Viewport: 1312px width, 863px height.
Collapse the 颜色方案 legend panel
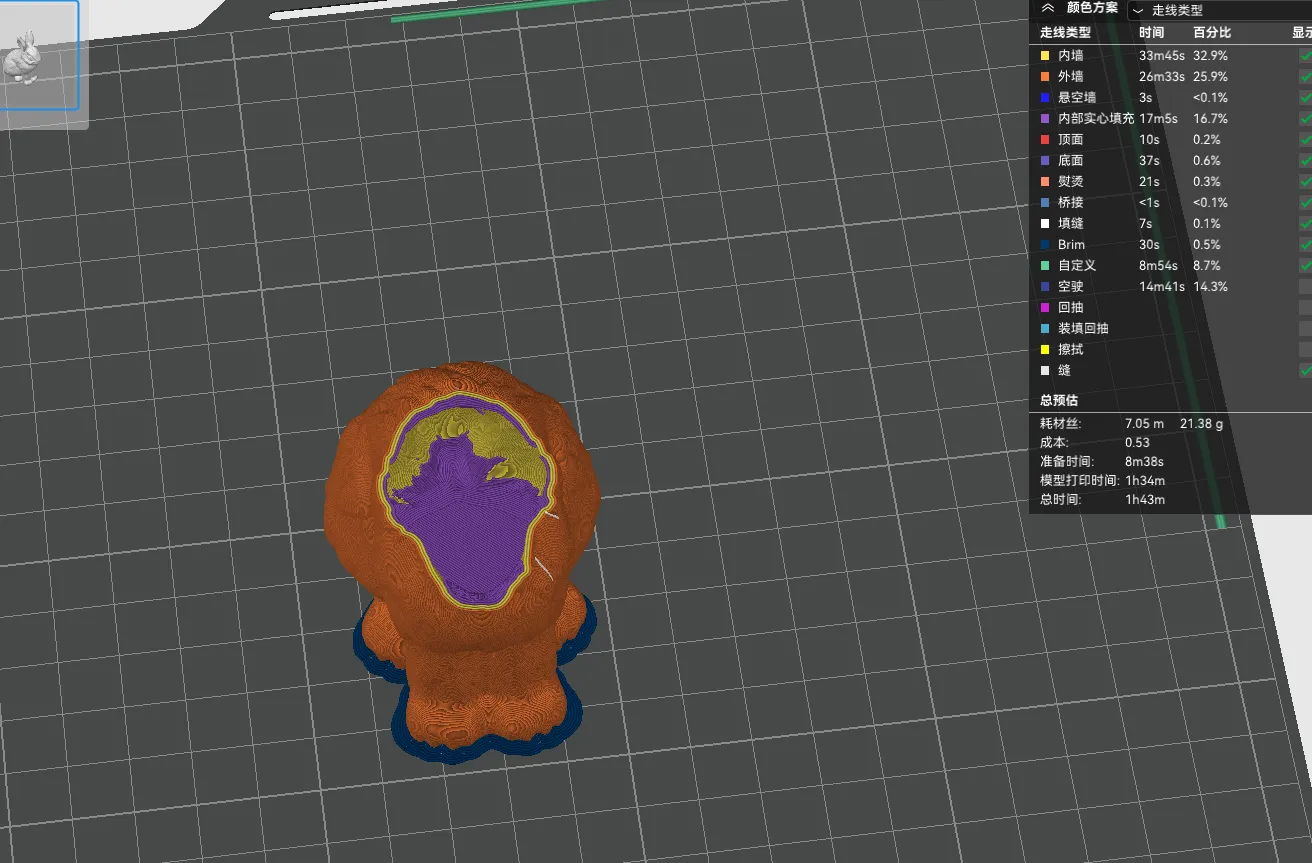pyautogui.click(x=1048, y=8)
